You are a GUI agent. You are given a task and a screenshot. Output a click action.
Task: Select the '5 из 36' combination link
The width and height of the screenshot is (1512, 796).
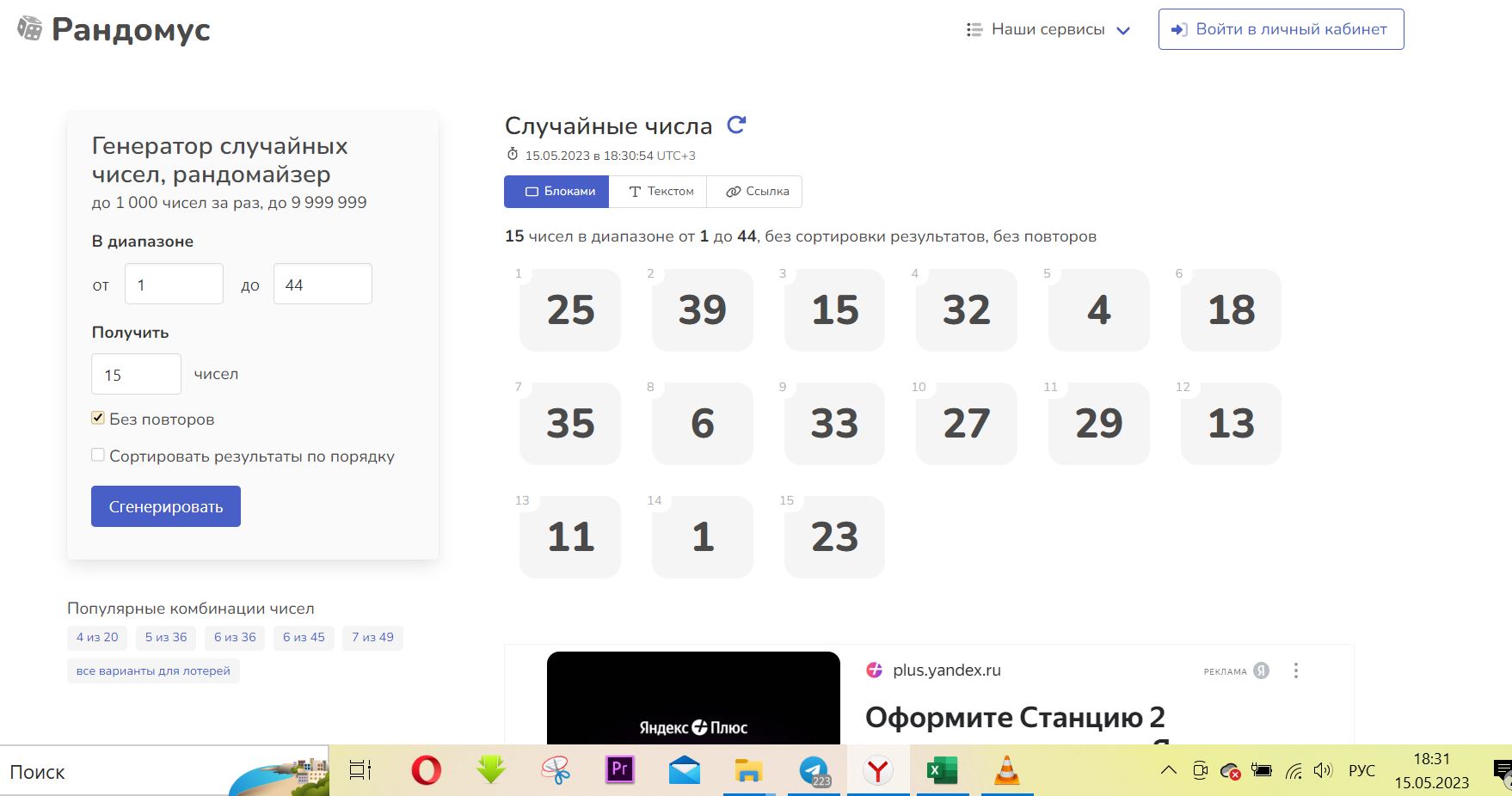166,637
